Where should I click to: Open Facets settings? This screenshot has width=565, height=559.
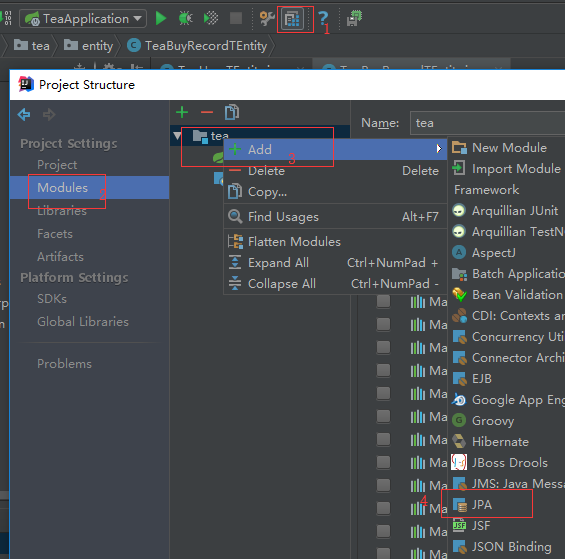pyautogui.click(x=55, y=234)
